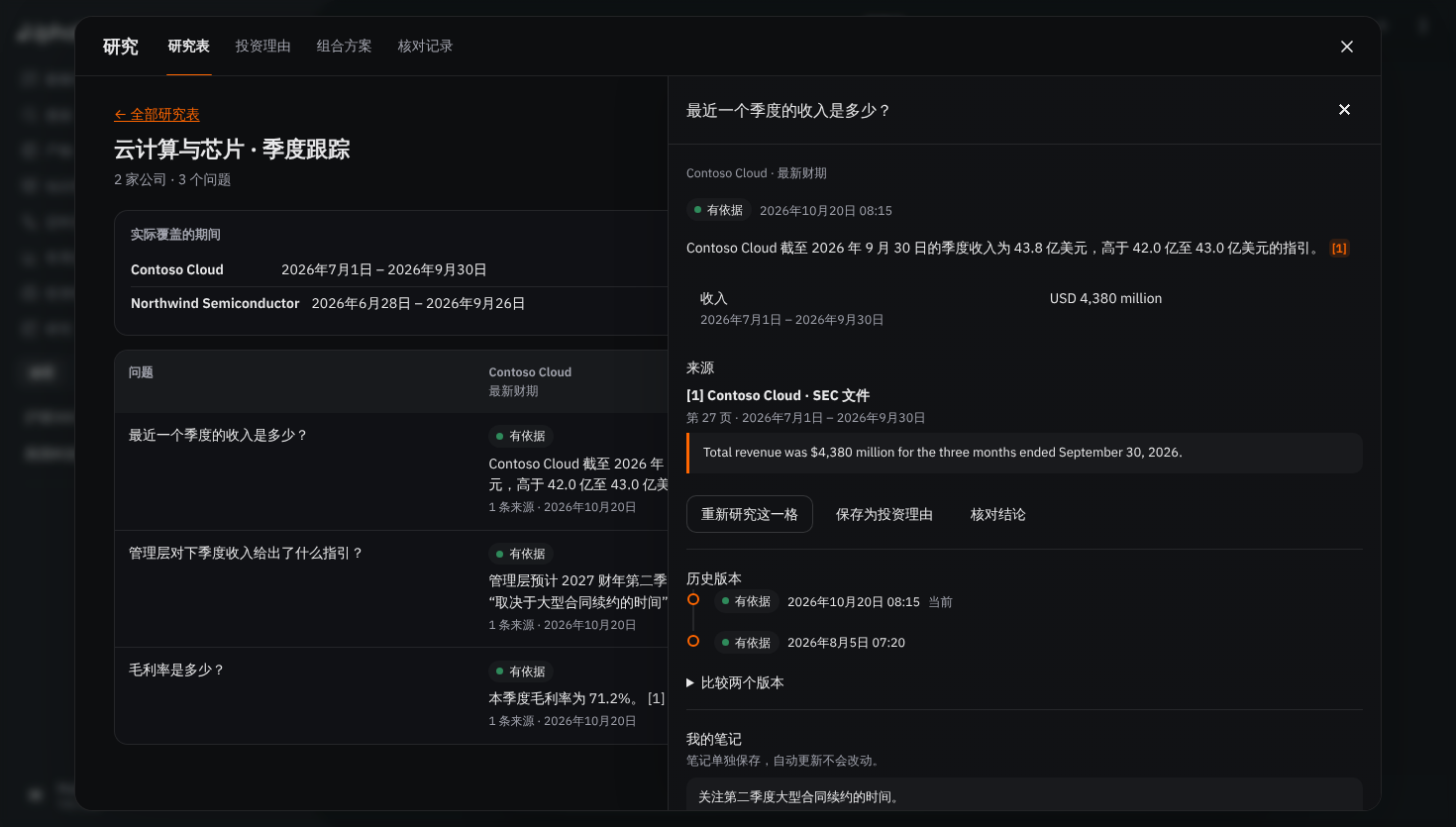Open orange citation [1] after the revenue summary
The image size is (1456, 827).
[x=1339, y=249]
